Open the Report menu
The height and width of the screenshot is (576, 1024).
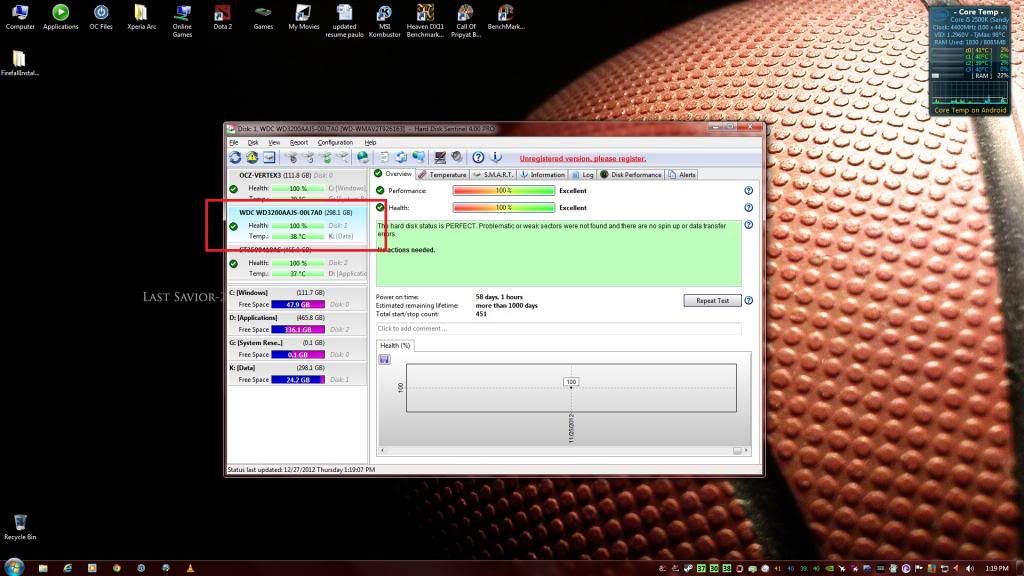tap(299, 143)
